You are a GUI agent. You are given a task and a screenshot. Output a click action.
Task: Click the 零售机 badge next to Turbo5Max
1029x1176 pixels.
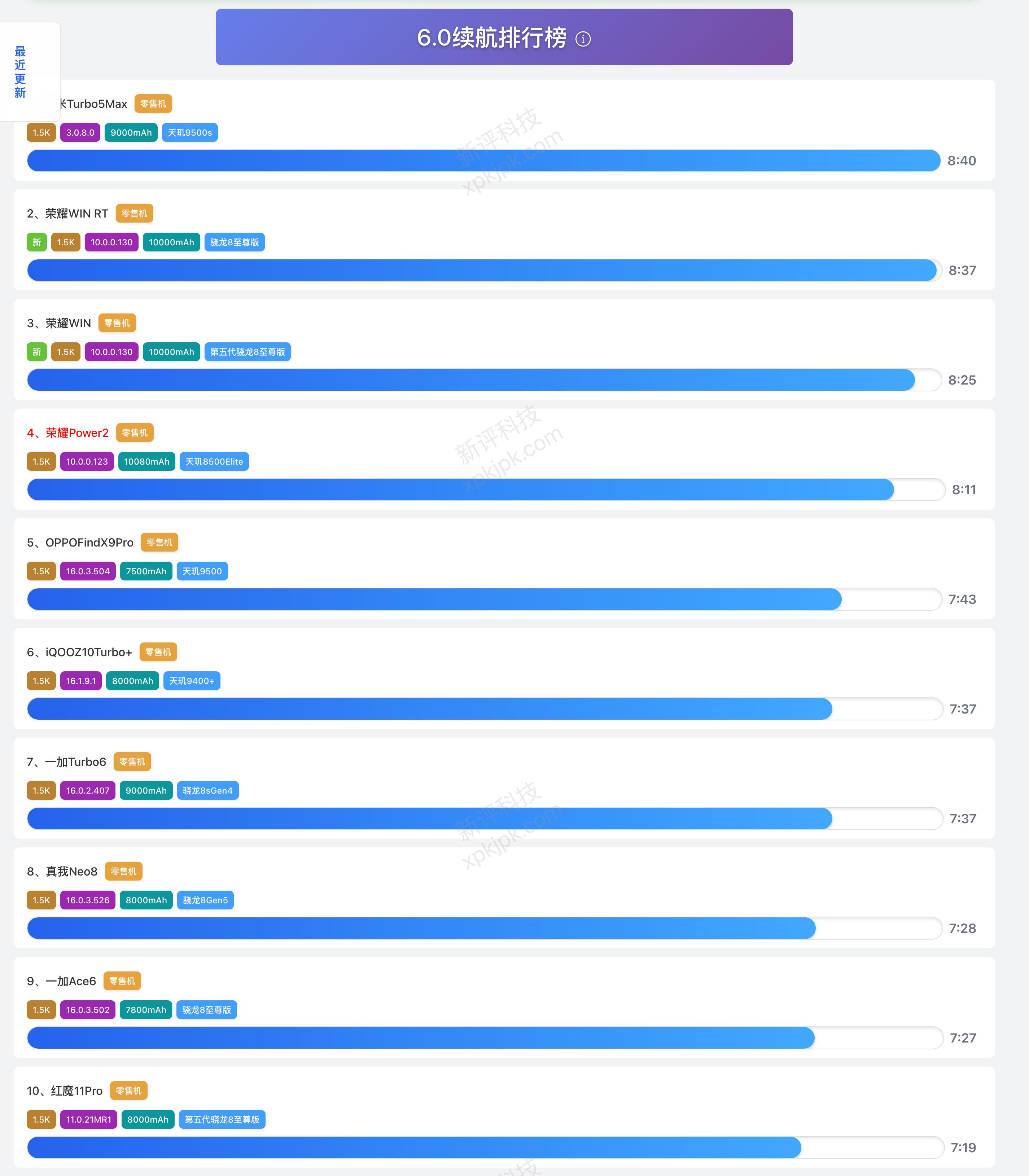pos(153,104)
